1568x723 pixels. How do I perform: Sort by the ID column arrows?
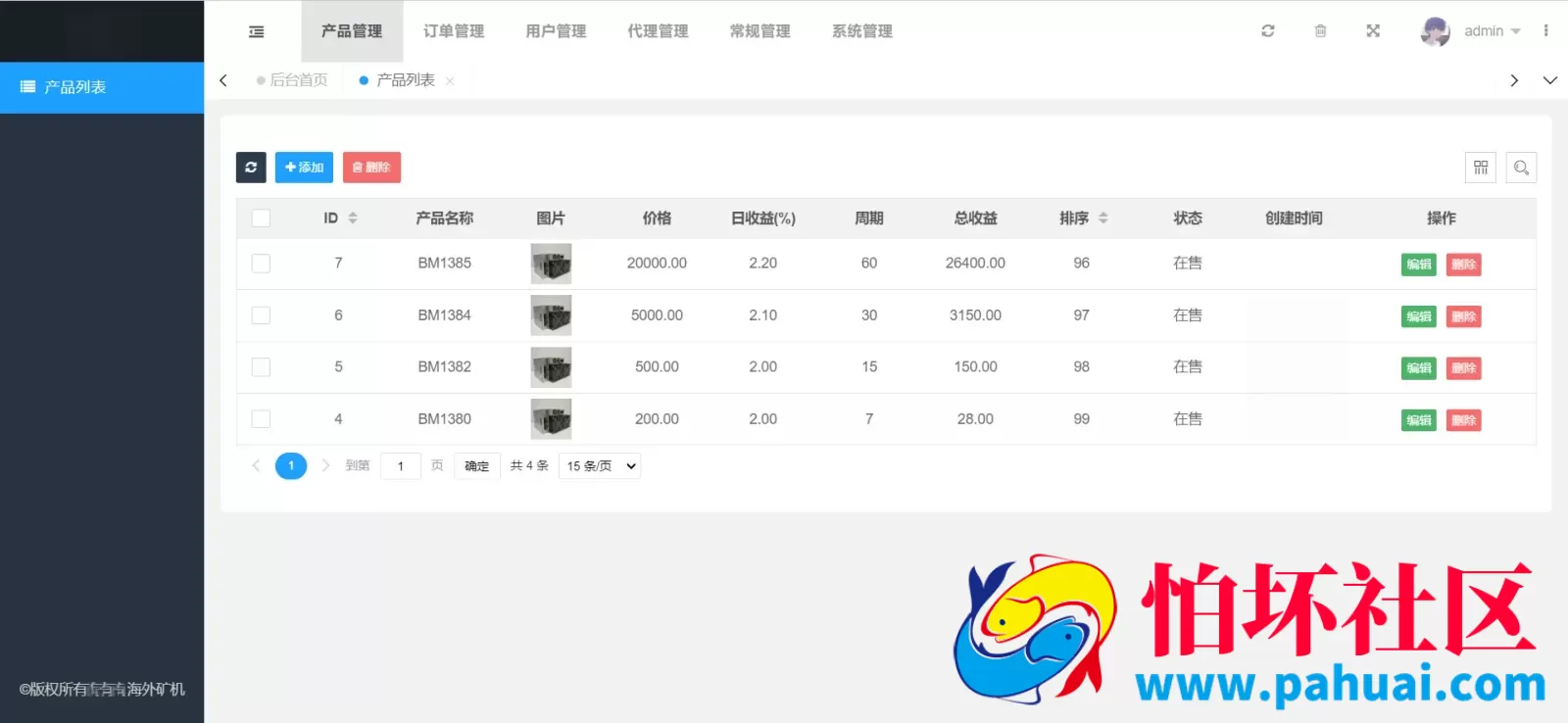tap(353, 218)
